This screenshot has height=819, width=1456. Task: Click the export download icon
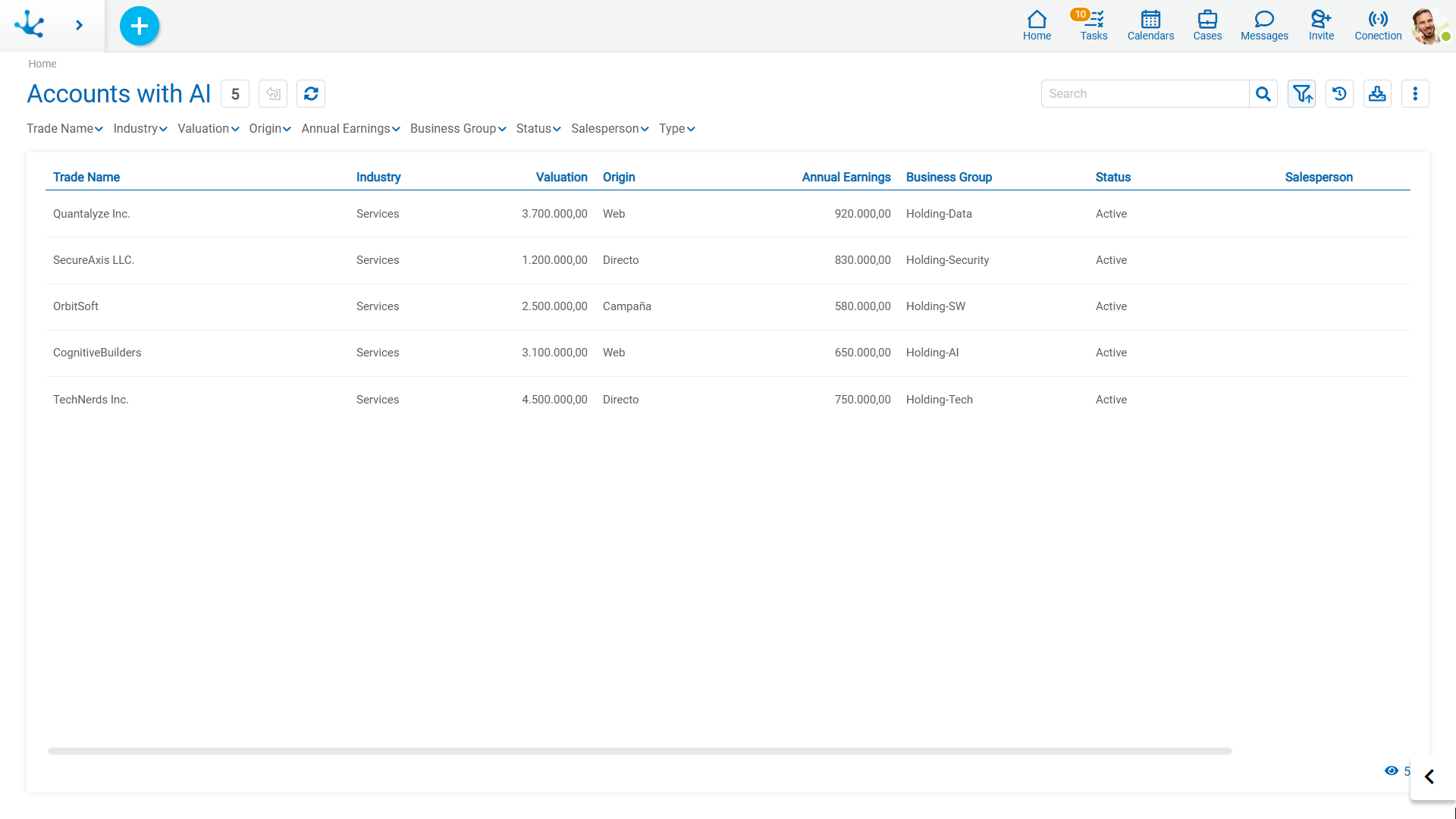coord(1377,94)
